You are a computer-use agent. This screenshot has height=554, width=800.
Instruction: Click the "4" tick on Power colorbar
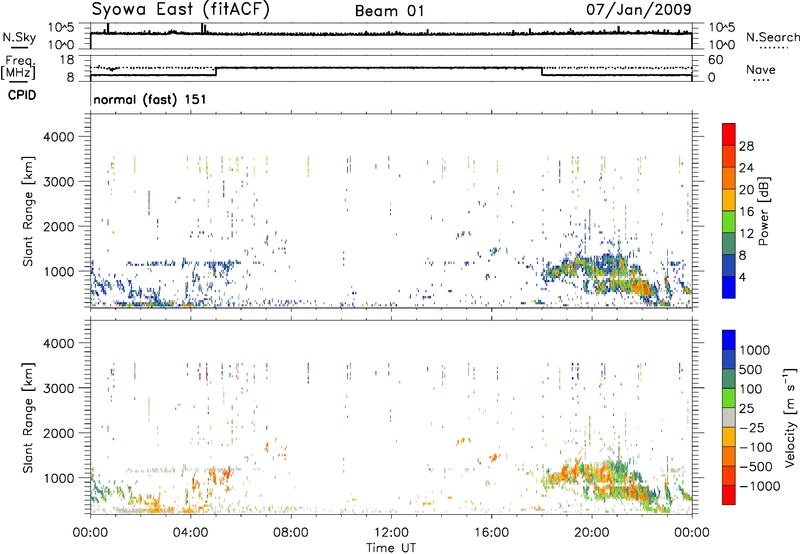point(742,278)
